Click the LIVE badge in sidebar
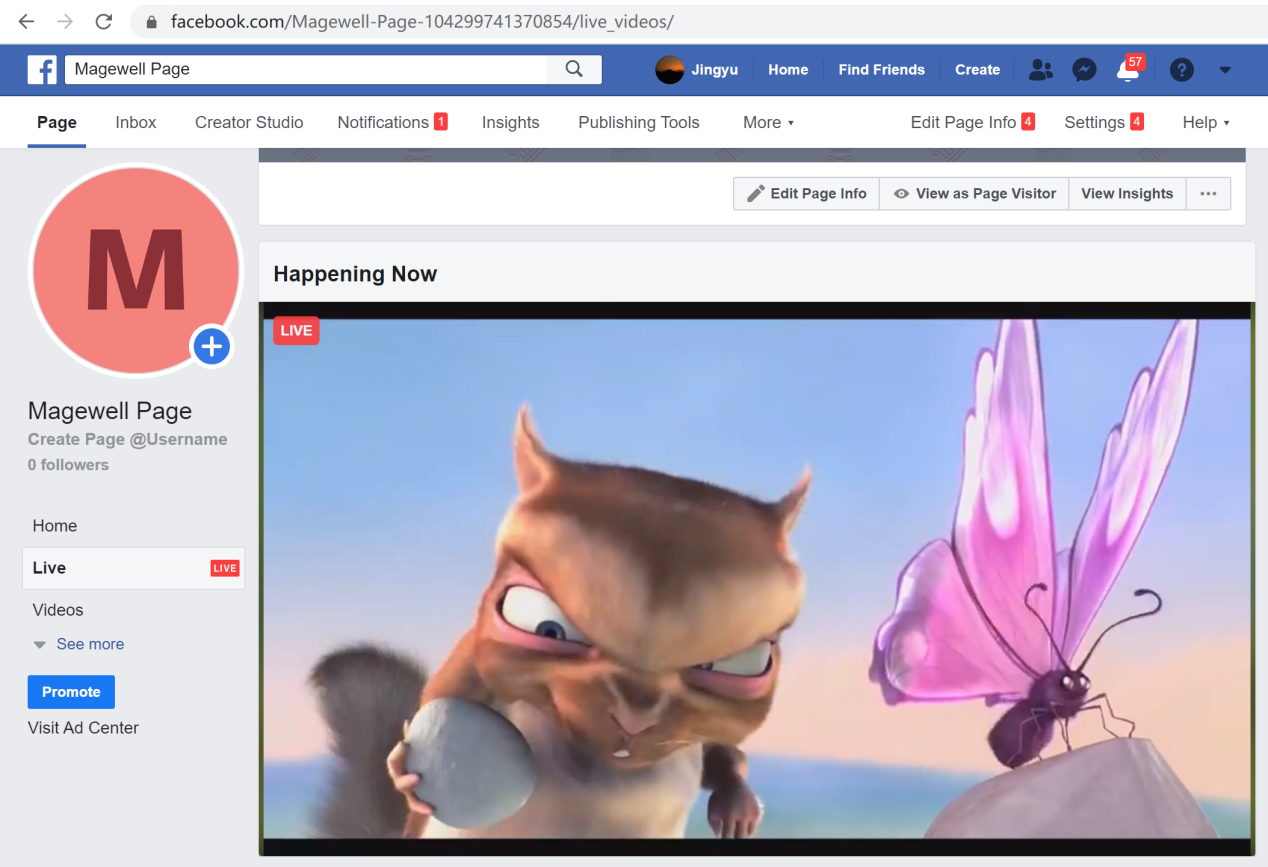The height and width of the screenshot is (867, 1268). pos(225,568)
